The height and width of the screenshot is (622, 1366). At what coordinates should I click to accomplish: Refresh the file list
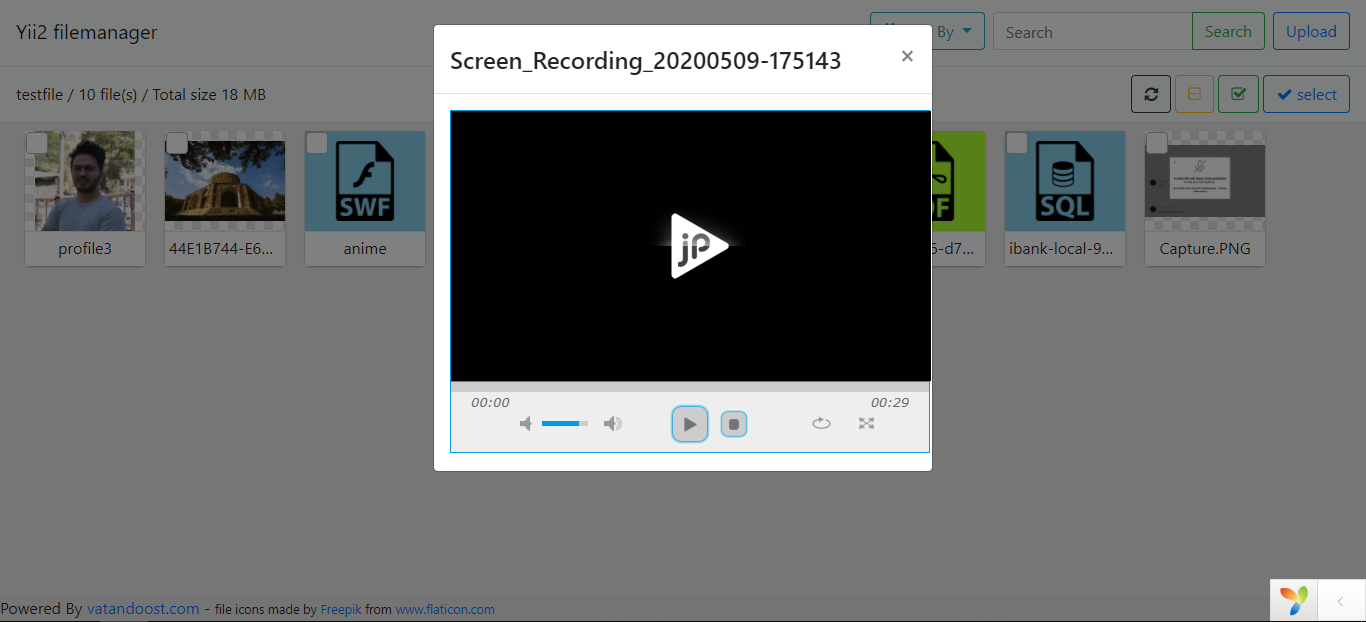click(x=1150, y=93)
